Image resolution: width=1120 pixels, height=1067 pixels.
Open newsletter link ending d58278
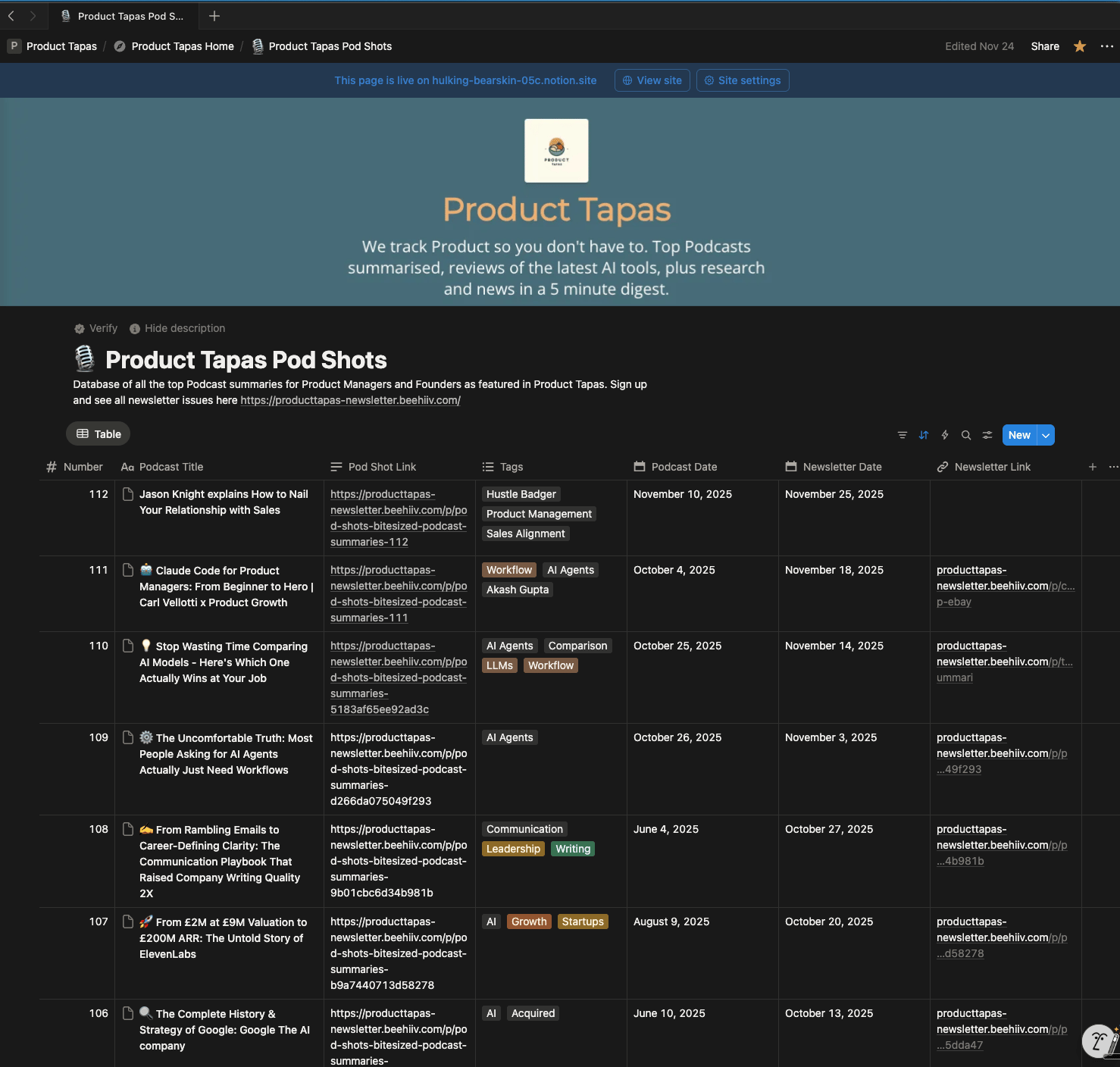pos(1002,937)
